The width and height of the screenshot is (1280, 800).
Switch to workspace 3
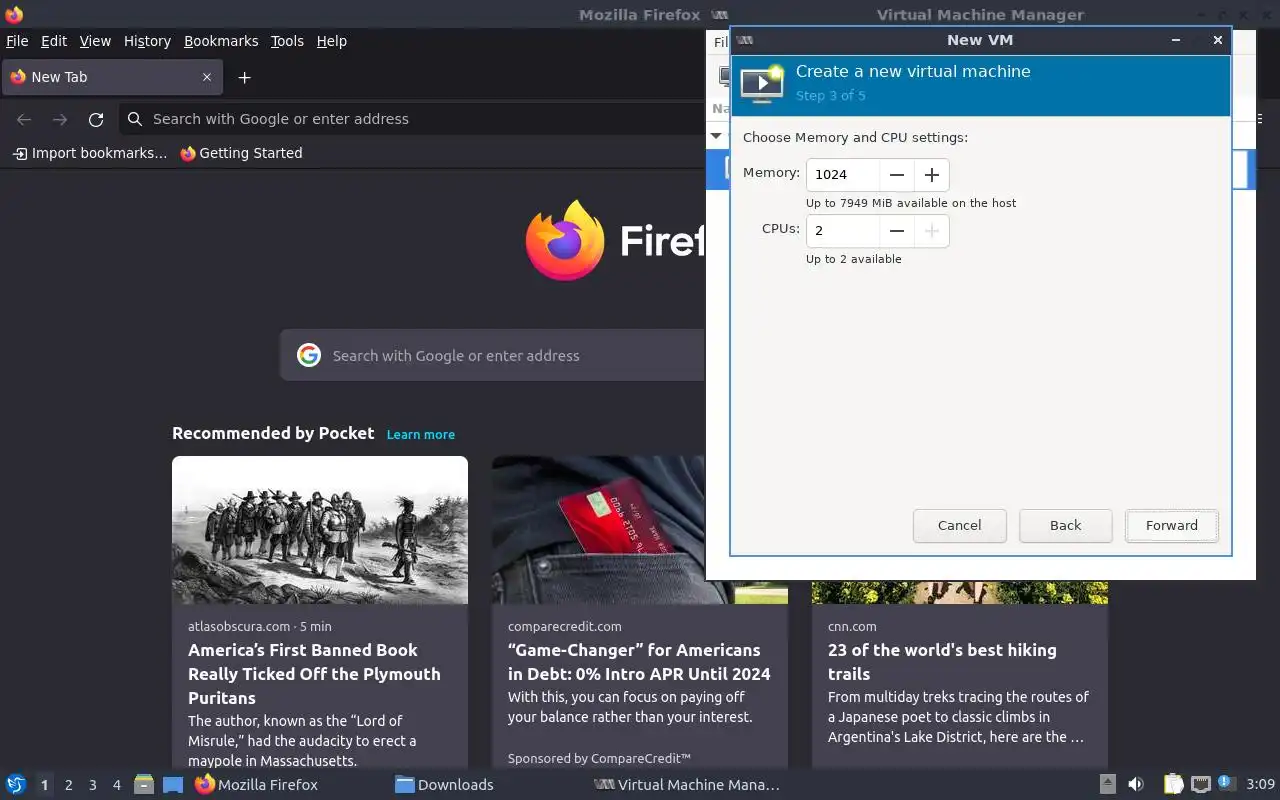coord(92,785)
